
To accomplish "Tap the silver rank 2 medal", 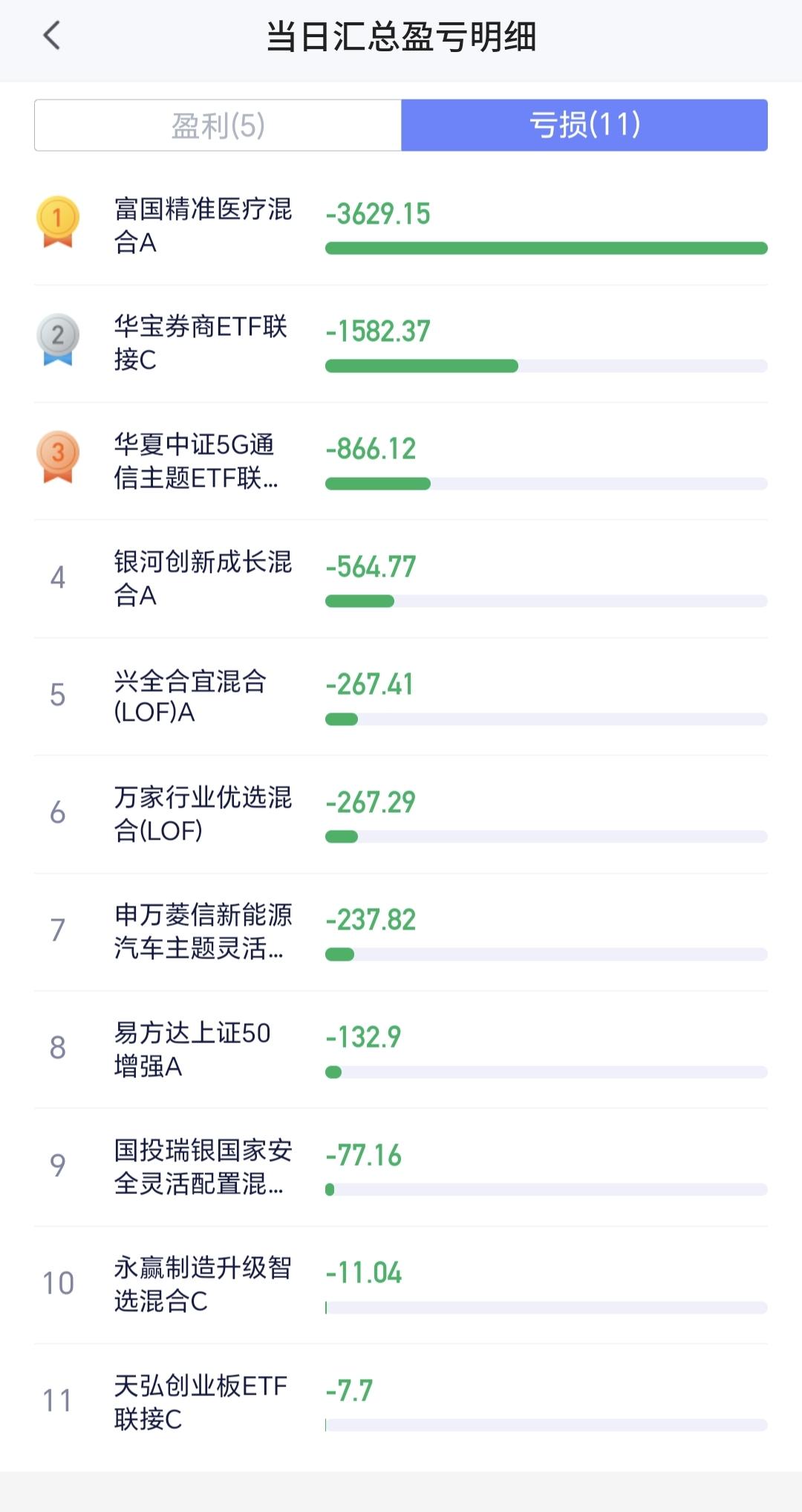I will tap(58, 340).
